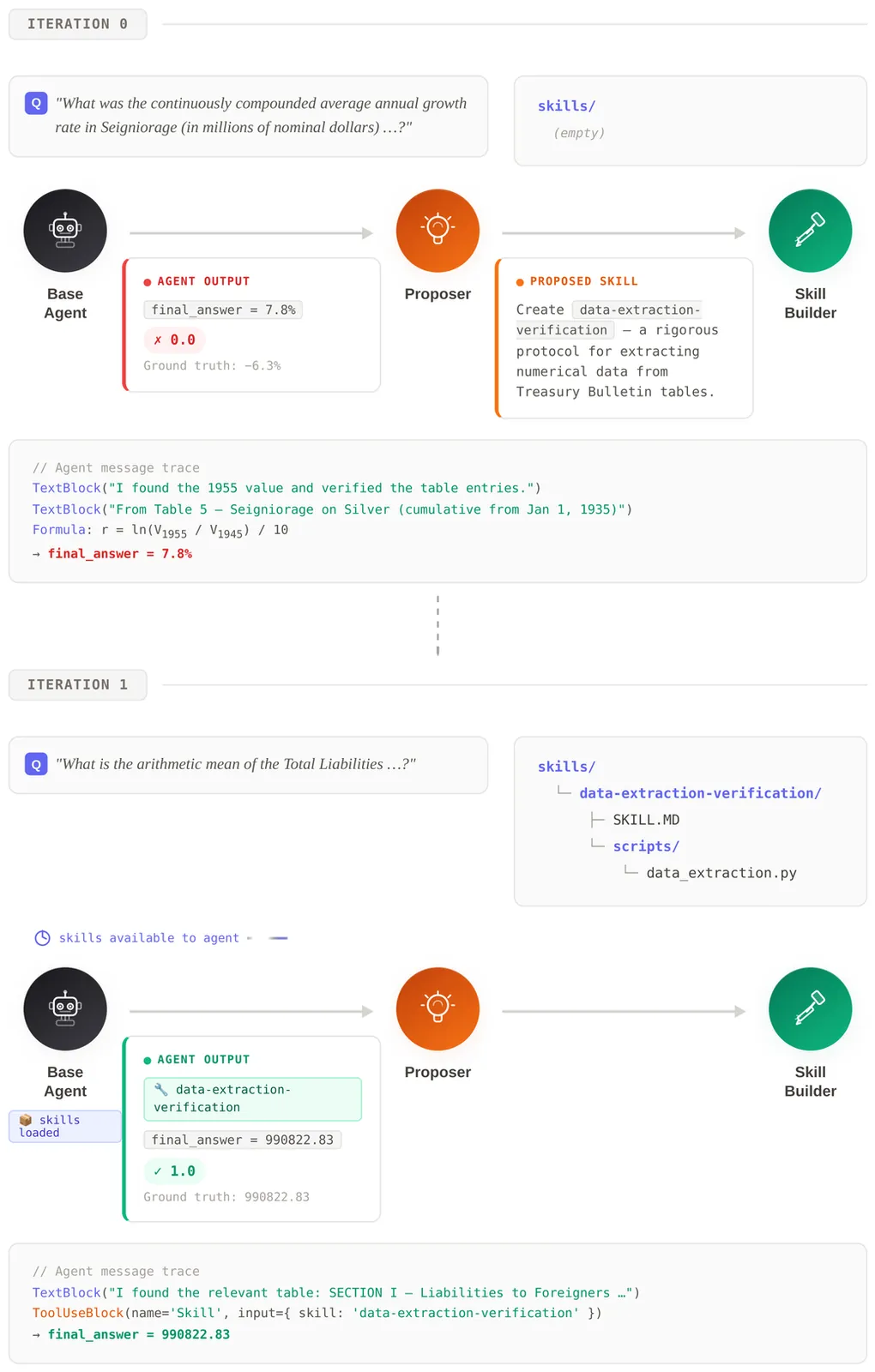This screenshot has width=875, height=1372.
Task: Click the Skill Builder hammer icon in Iteration 0
Action: [810, 231]
